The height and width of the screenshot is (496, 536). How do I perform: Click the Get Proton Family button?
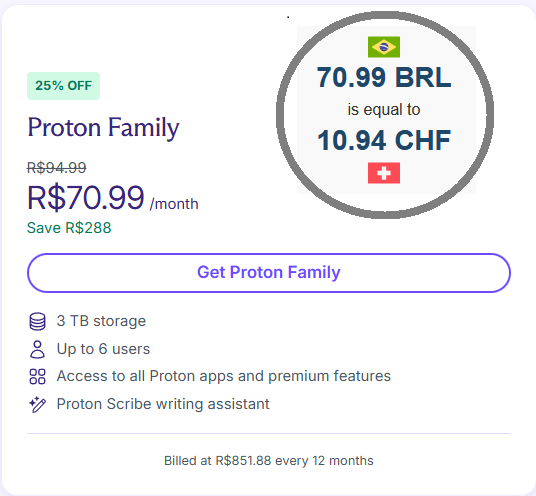pos(269,273)
